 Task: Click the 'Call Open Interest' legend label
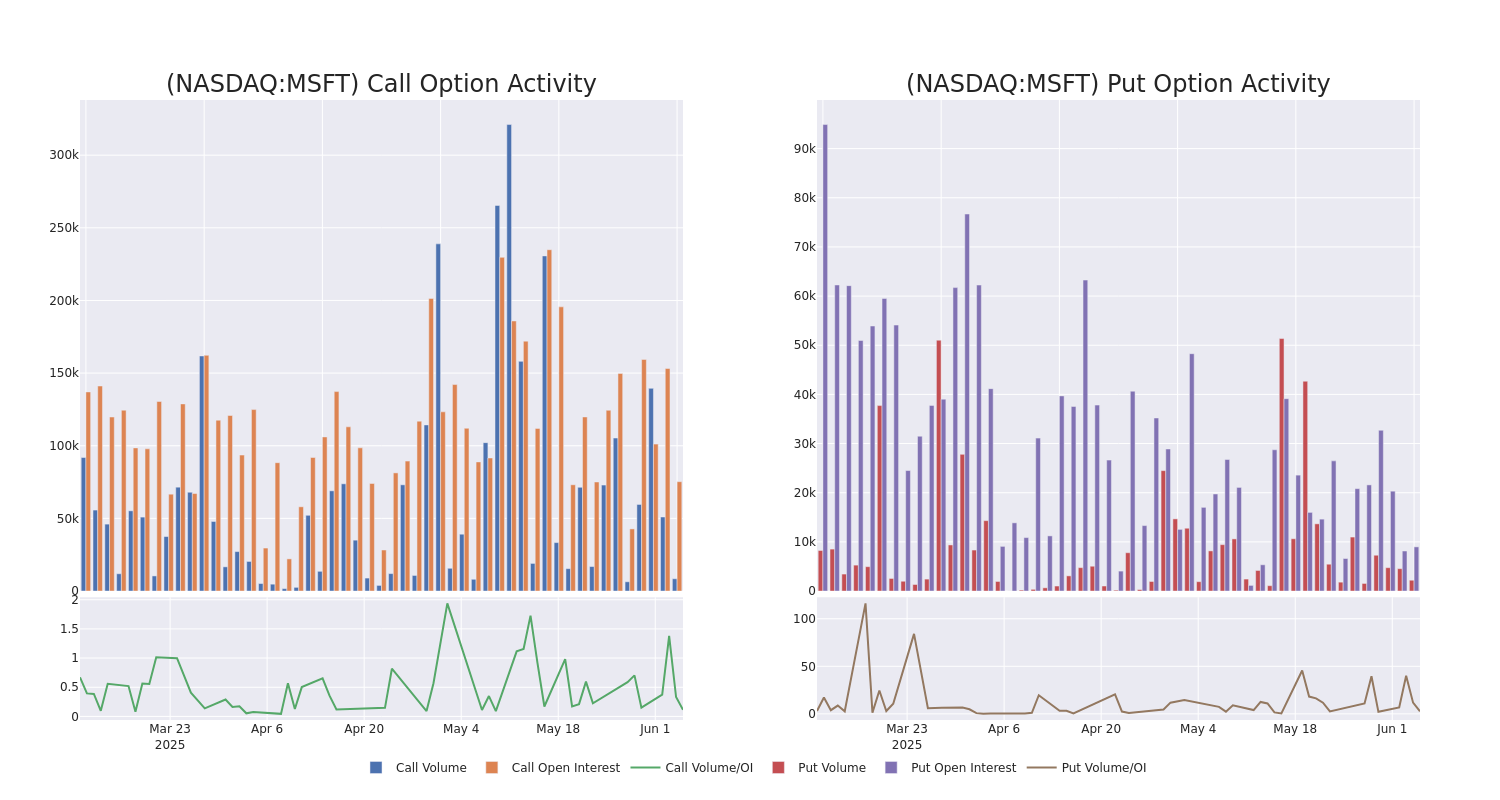click(x=565, y=768)
